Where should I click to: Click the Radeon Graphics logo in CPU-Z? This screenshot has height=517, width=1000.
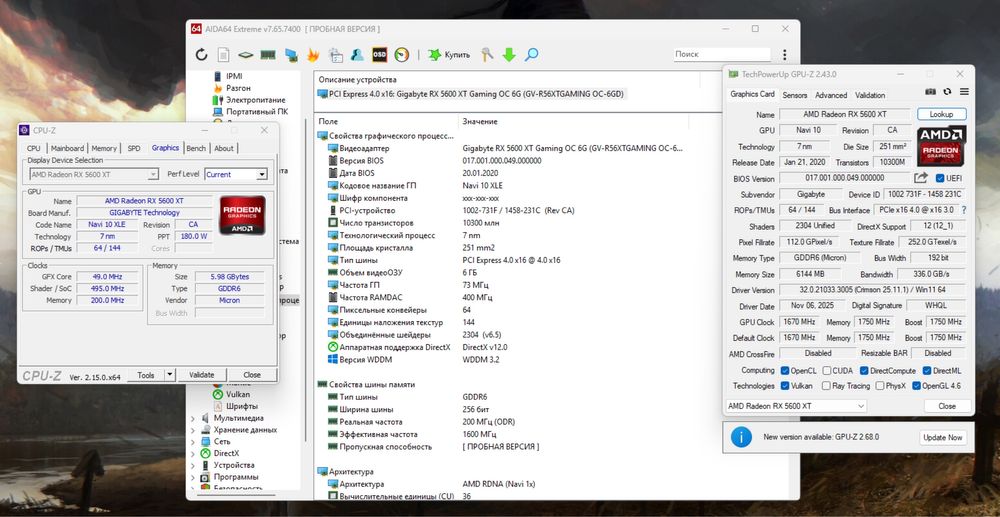click(242, 215)
